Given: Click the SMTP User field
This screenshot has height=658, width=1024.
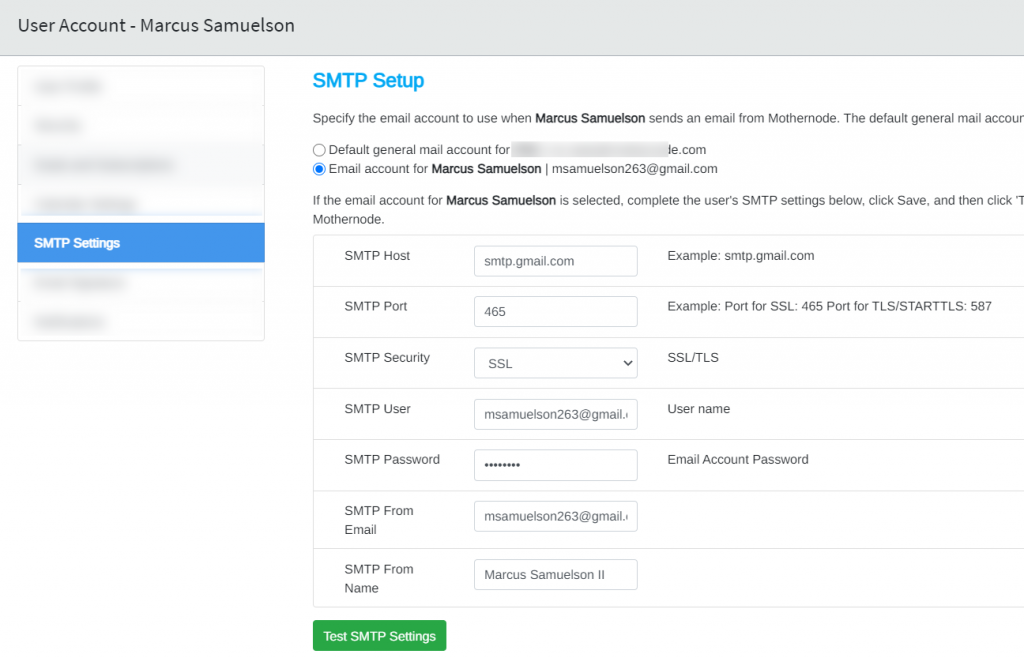Looking at the screenshot, I should coord(555,413).
